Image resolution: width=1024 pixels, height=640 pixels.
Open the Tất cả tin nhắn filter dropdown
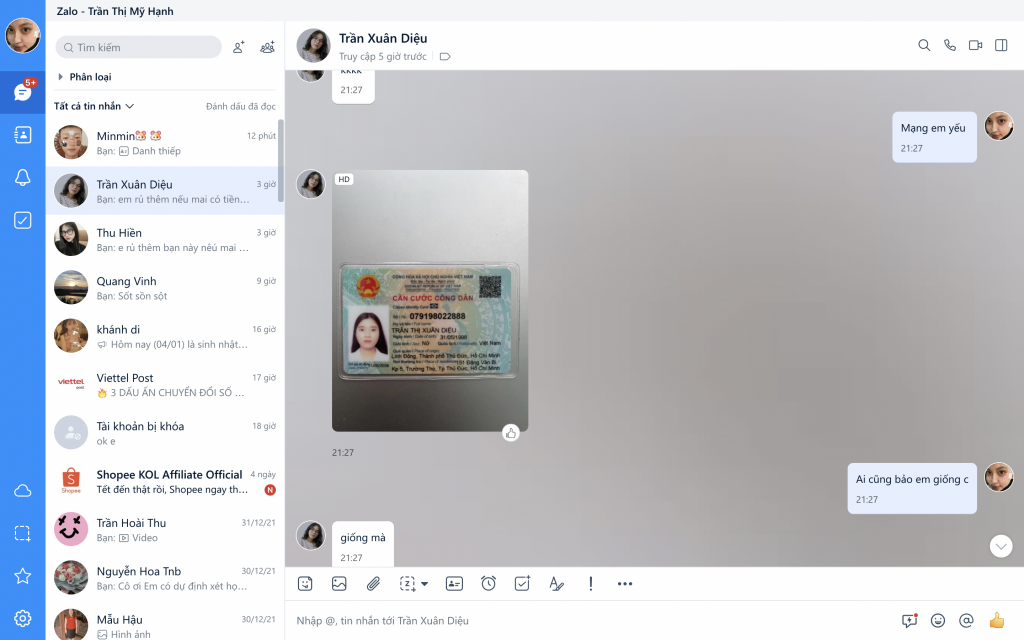click(x=94, y=106)
